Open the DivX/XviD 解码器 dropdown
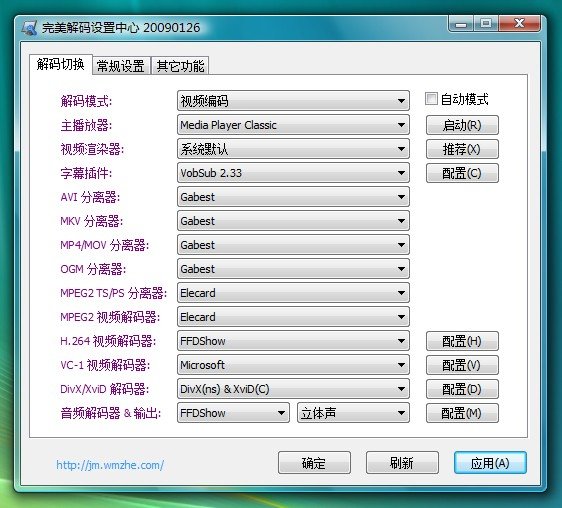562x508 pixels. click(293, 389)
